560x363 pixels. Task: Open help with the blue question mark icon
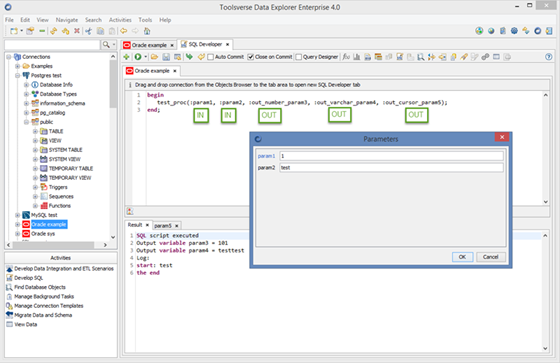click(x=549, y=57)
